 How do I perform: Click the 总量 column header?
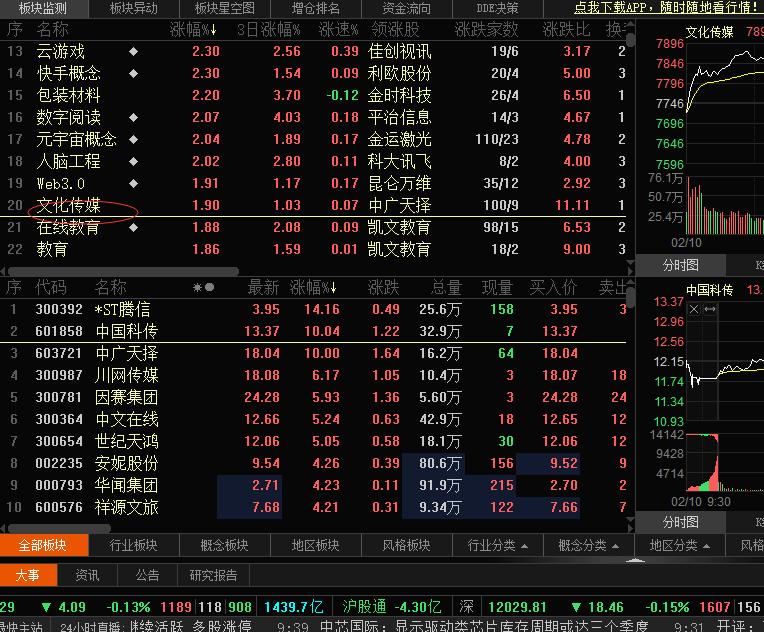(x=446, y=288)
